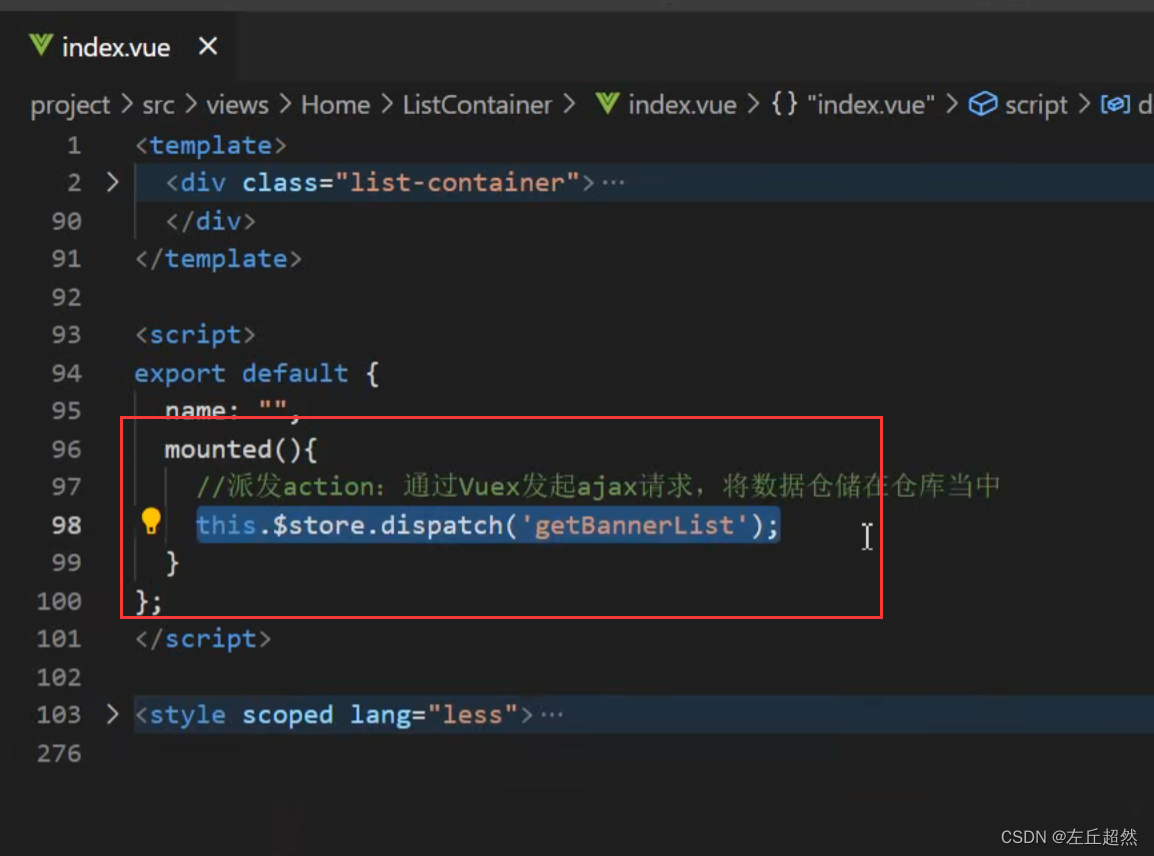This screenshot has width=1154, height=856.
Task: Click line number 96 in the gutter
Action: tap(66, 449)
